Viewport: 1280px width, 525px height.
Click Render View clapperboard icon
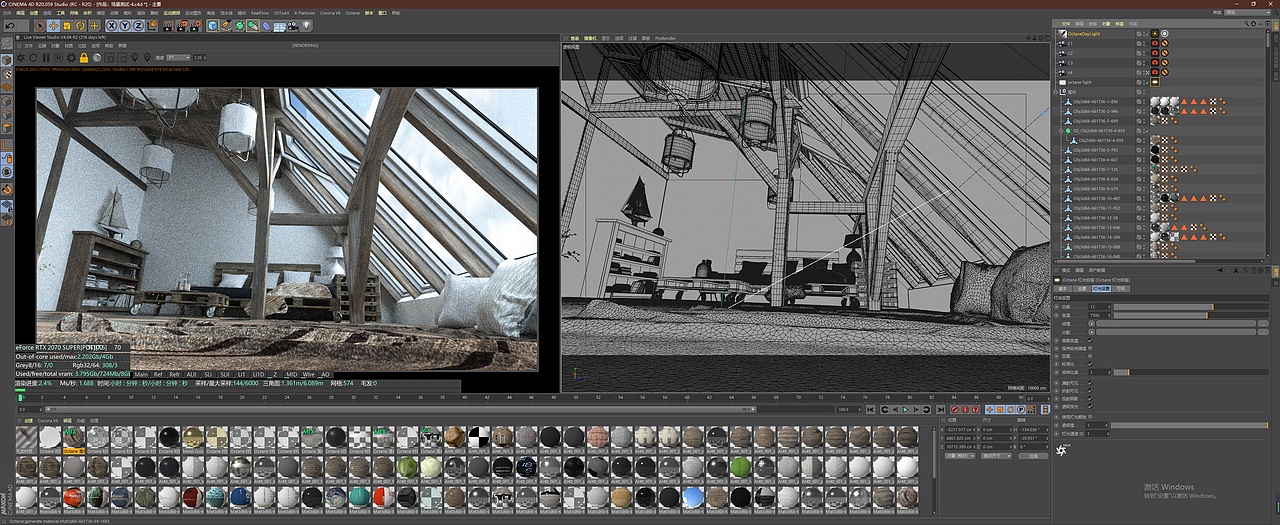169,25
